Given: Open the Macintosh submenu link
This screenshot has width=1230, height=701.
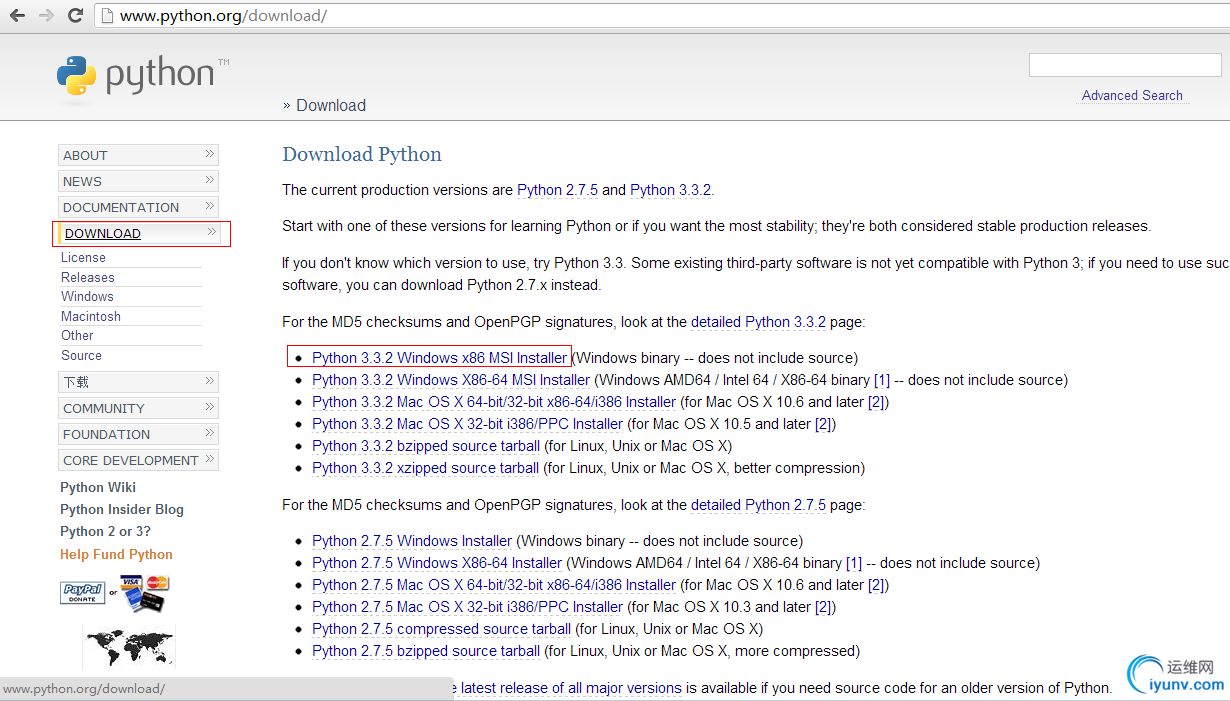Looking at the screenshot, I should pos(91,316).
